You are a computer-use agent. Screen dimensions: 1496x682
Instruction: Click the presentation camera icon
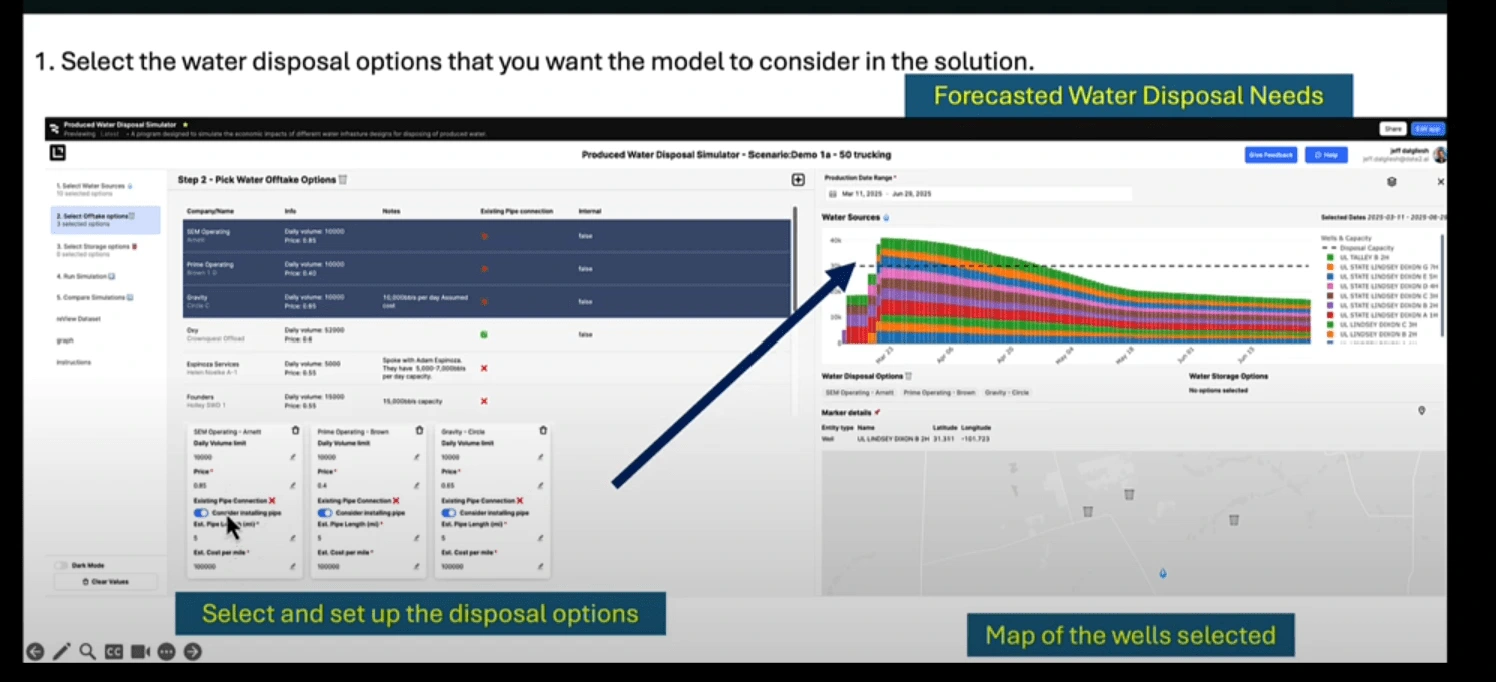tap(140, 652)
